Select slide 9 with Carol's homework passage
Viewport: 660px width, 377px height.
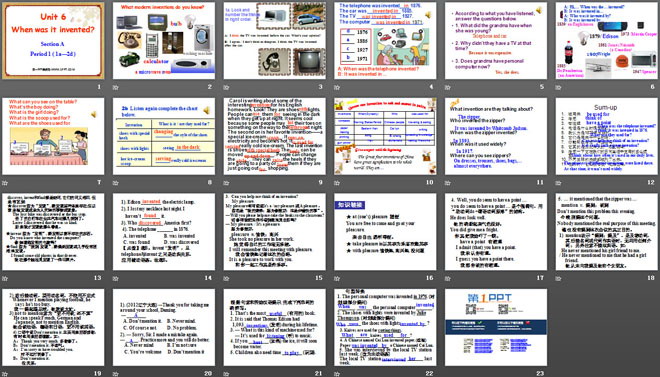pyautogui.click(x=274, y=136)
